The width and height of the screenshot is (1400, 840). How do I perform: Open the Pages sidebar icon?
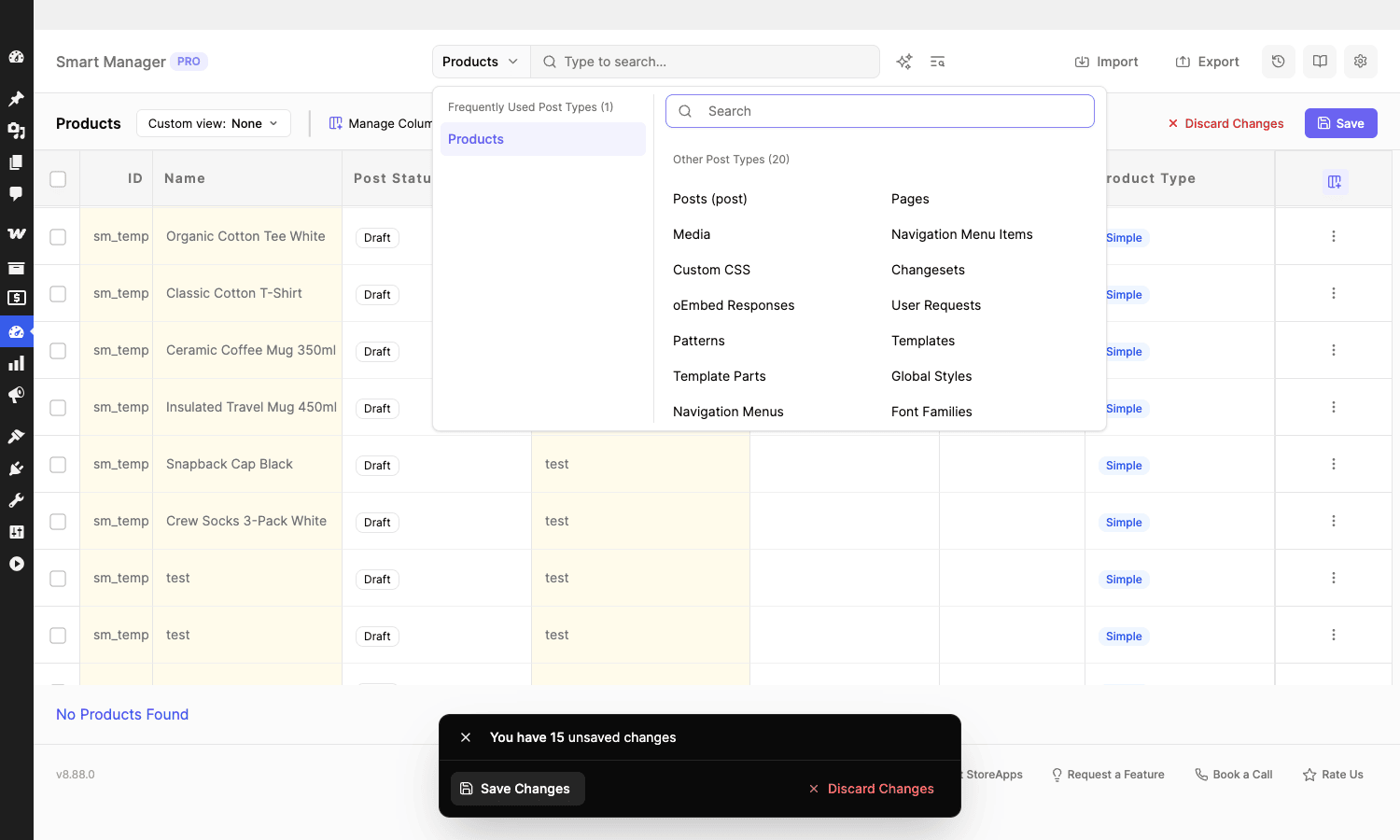click(x=16, y=162)
